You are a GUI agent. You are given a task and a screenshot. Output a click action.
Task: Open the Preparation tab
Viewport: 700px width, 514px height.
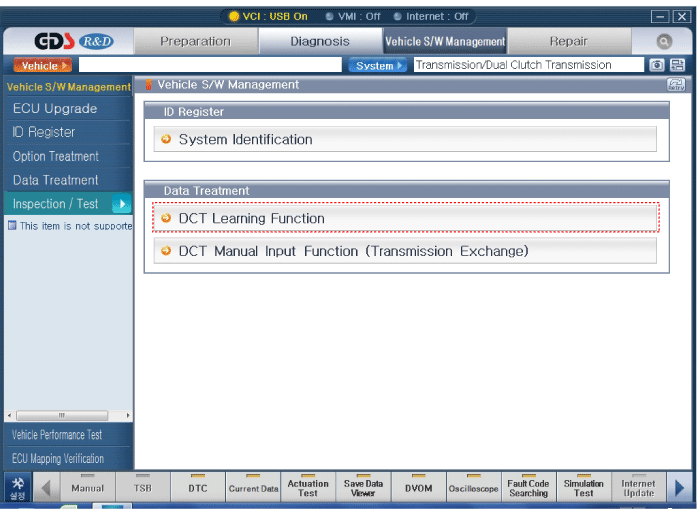click(x=195, y=41)
